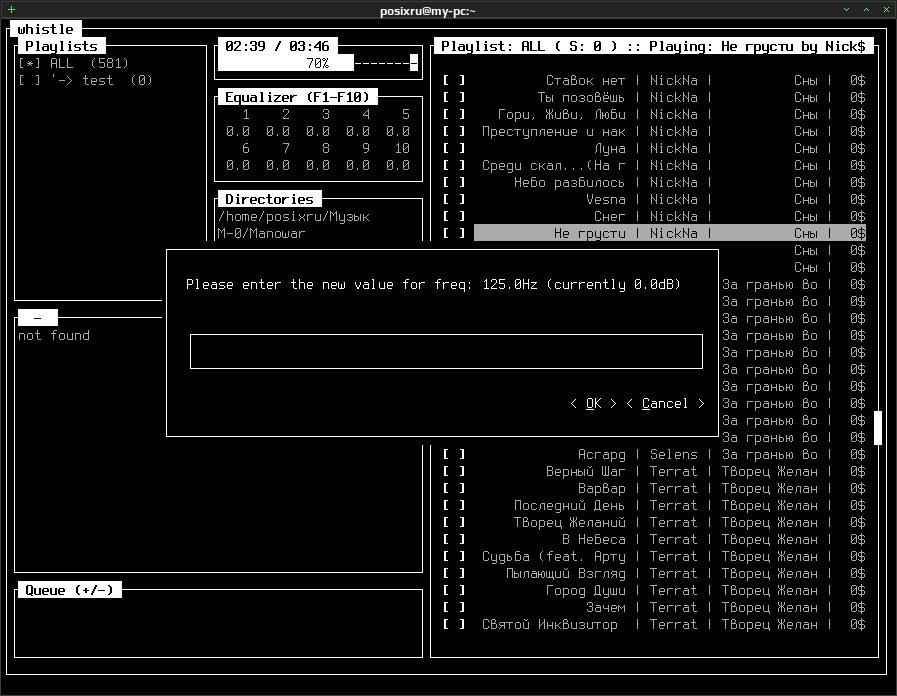This screenshot has width=897, height=696.
Task: Tick the checkbox next to Верный Шаг
Action: click(454, 472)
